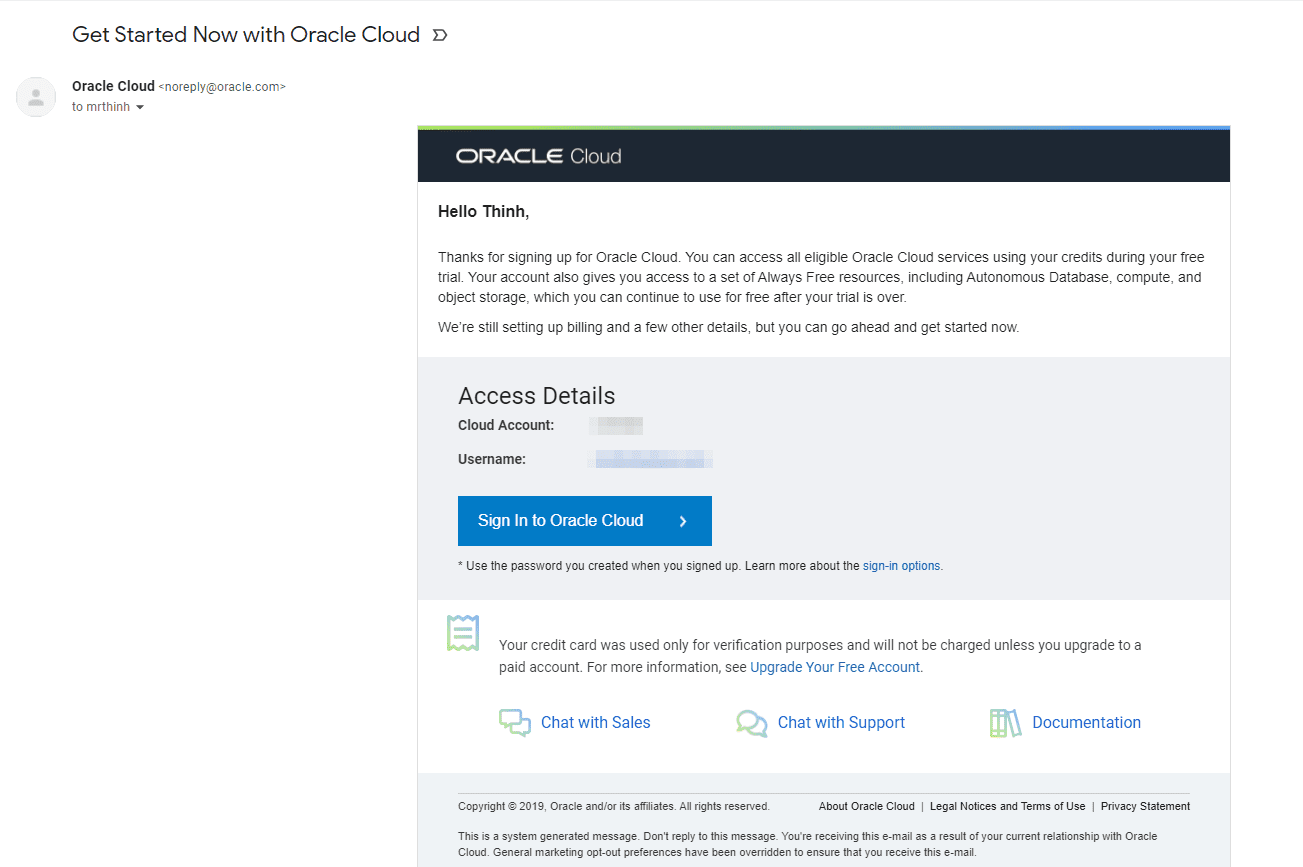The image size is (1303, 867).
Task: Click the Sign In to Oracle Cloud button
Action: click(585, 521)
